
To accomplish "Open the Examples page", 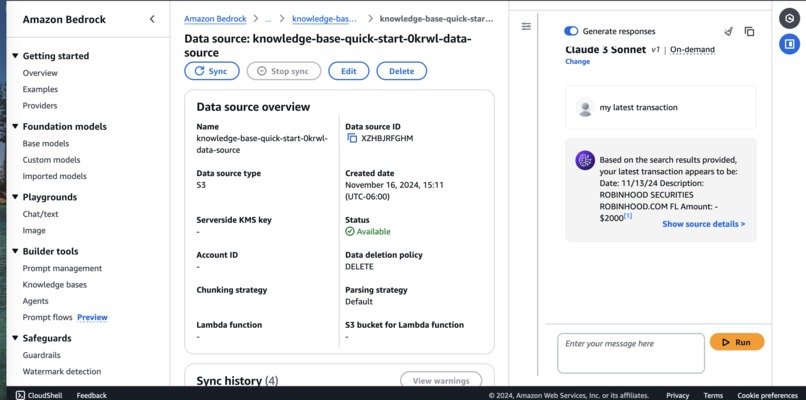I will pos(40,89).
